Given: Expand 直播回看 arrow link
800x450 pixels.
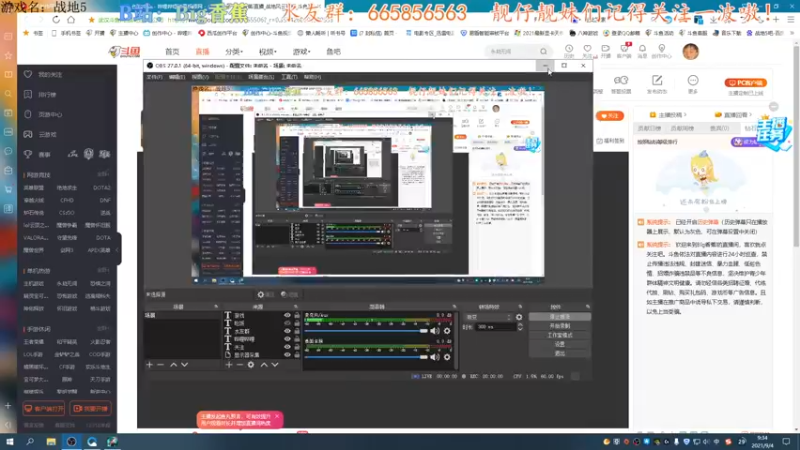Looking at the screenshot, I should tap(734, 115).
